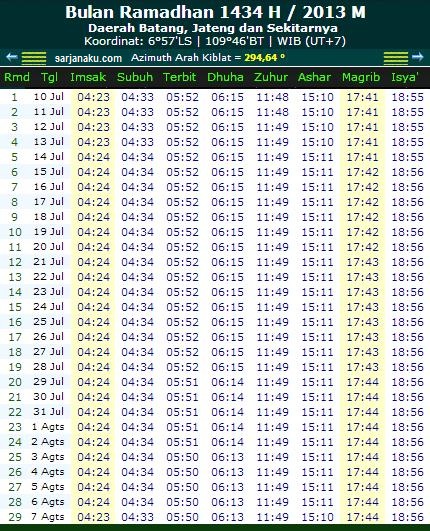
Task: Select the Imsak time for 7 Agts
Action: (93, 517)
